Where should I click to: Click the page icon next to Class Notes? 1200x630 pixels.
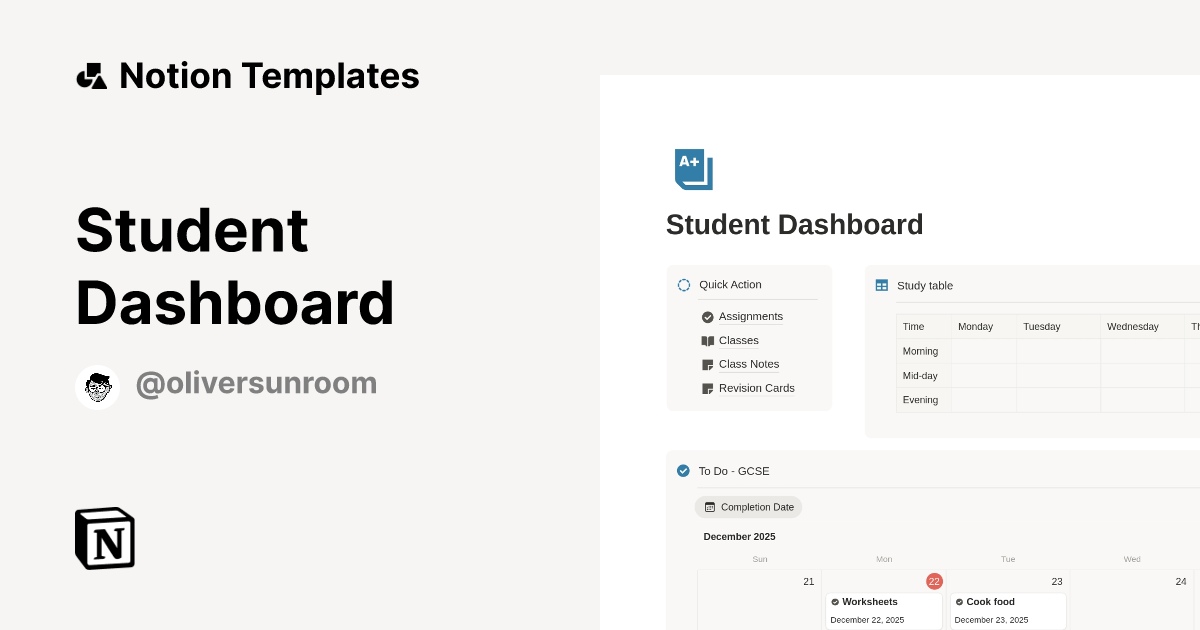pos(707,364)
